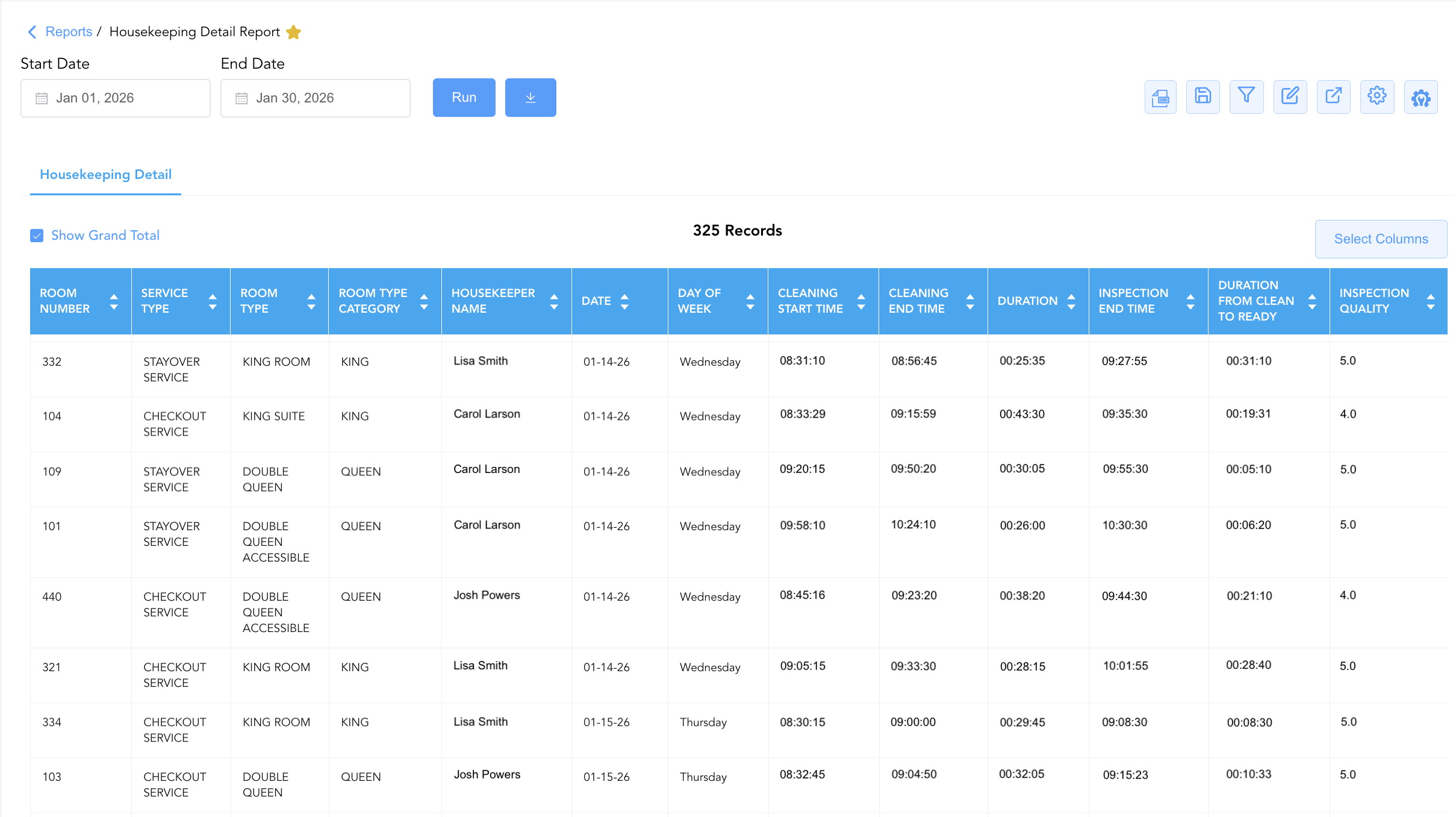Screen dimensions: 1456x817
Task: Go back to Reports link
Action: 69,32
